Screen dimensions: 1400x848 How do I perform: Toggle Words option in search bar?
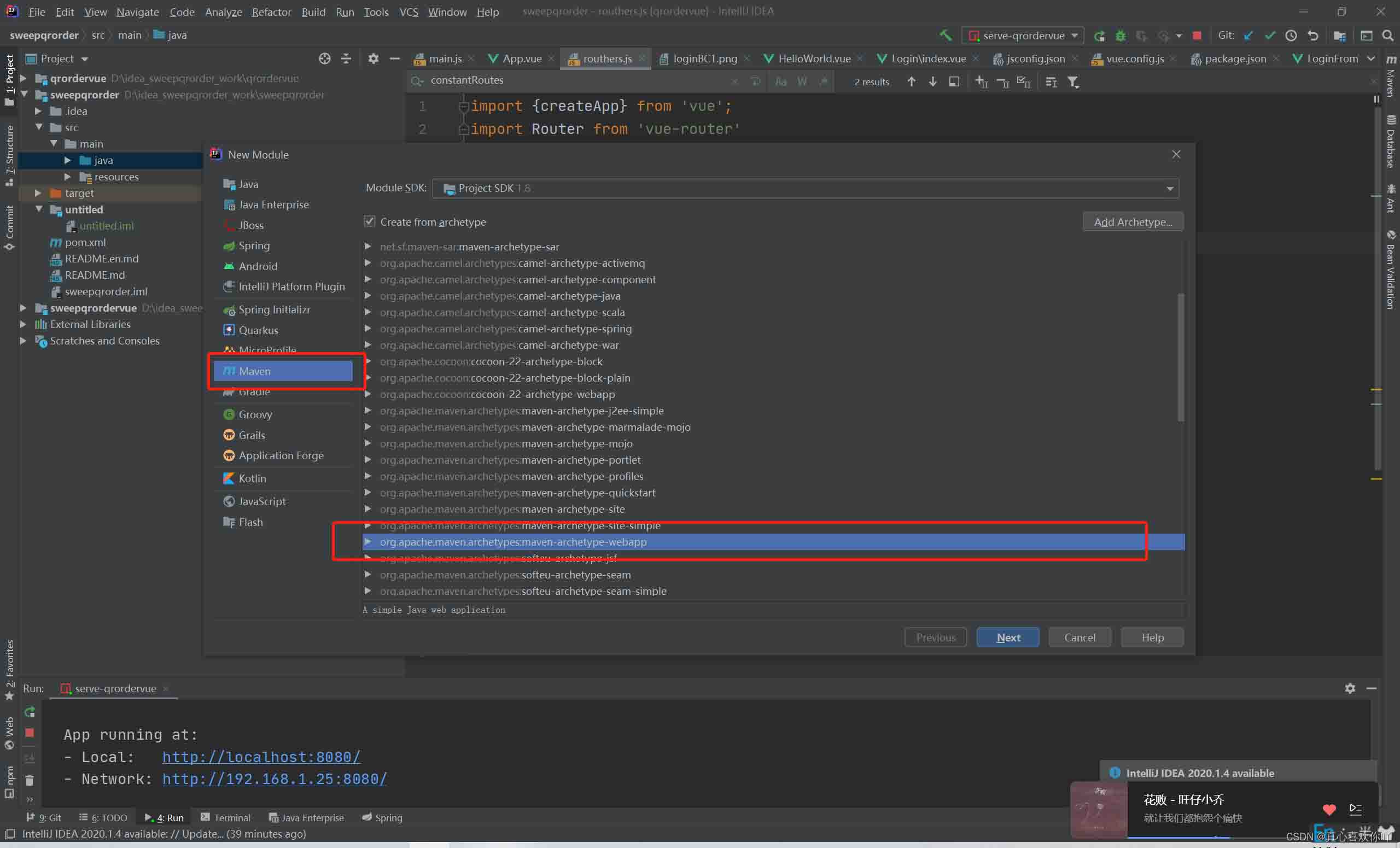point(802,82)
